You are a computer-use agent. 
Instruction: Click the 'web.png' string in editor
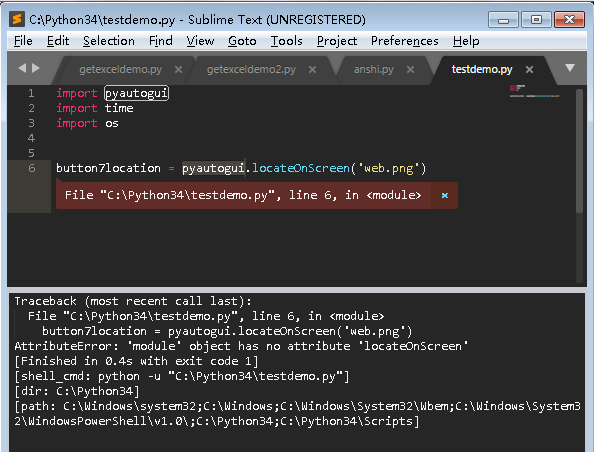(x=388, y=168)
